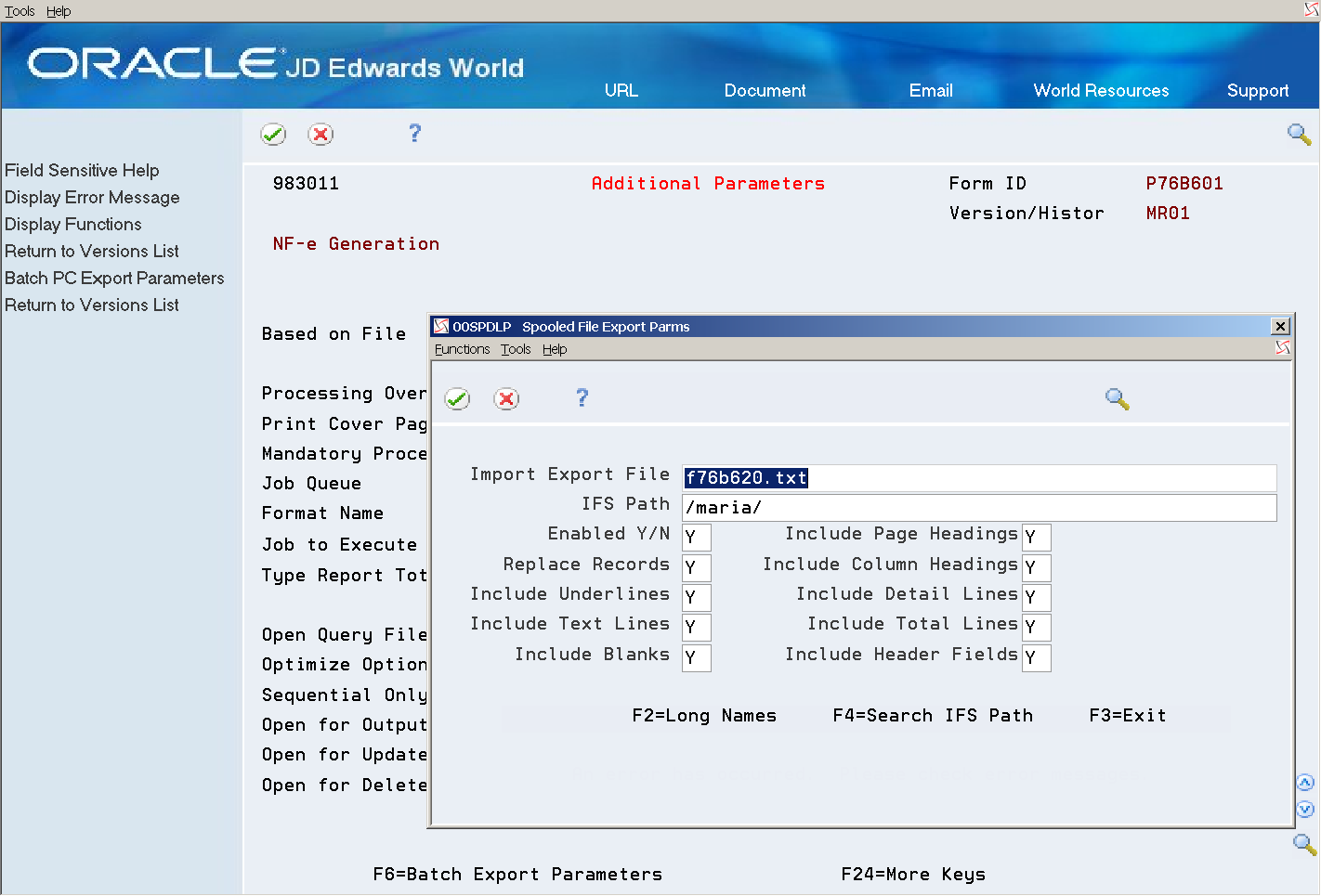Click the Include Blanks field
This screenshot has width=1321, height=896.
[697, 657]
